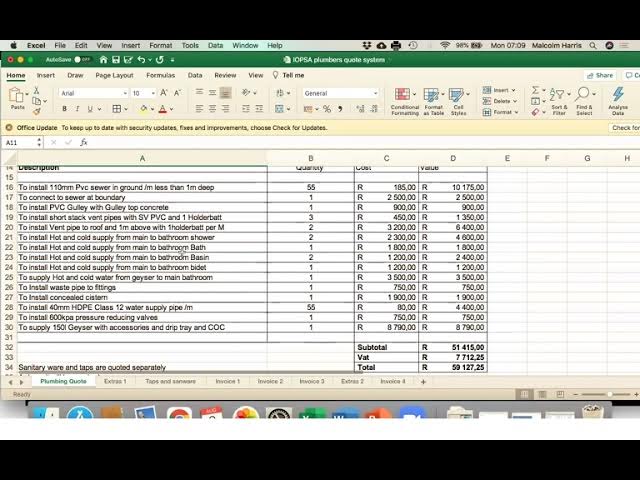The image size is (640, 480).
Task: Toggle bottom align button
Action: 225,93
